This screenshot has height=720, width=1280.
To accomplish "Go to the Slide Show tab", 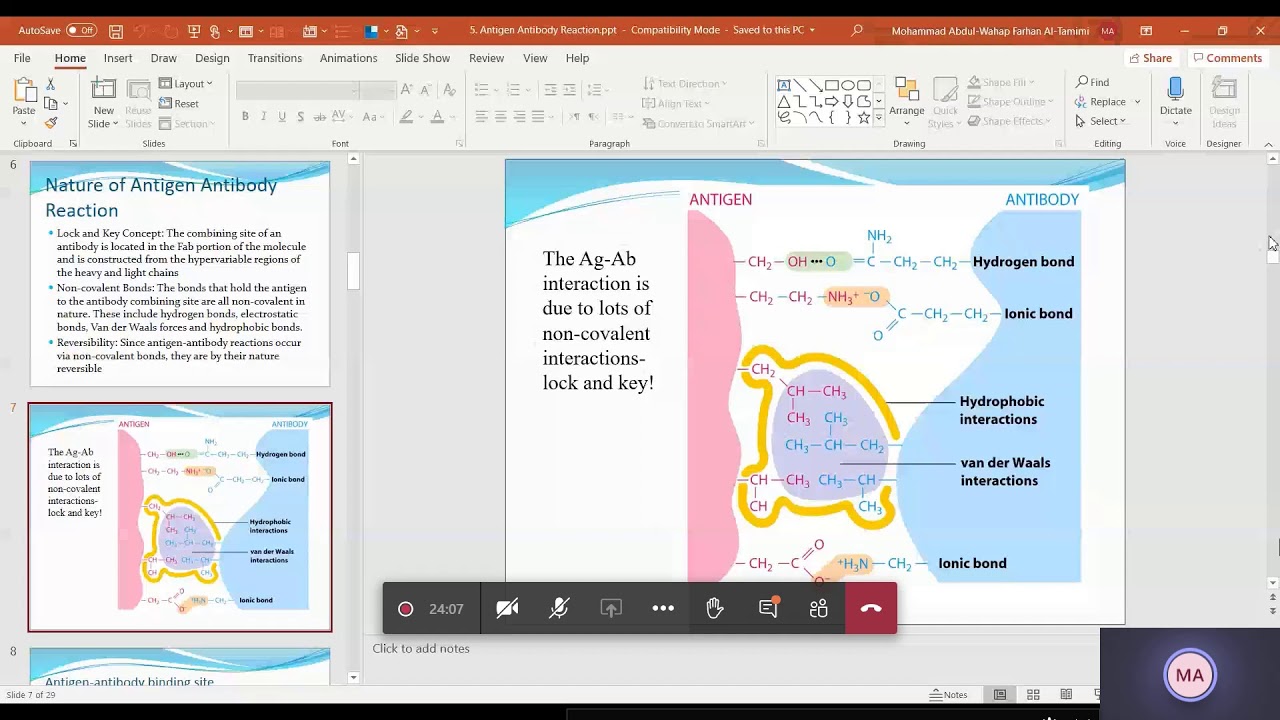I will [x=422, y=58].
